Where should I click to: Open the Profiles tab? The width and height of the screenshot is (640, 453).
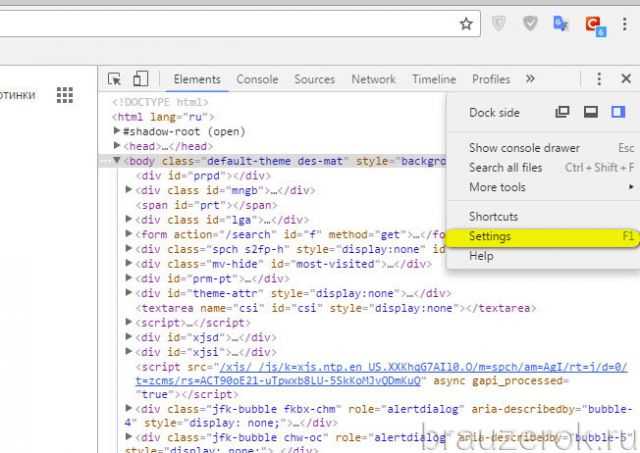491,79
